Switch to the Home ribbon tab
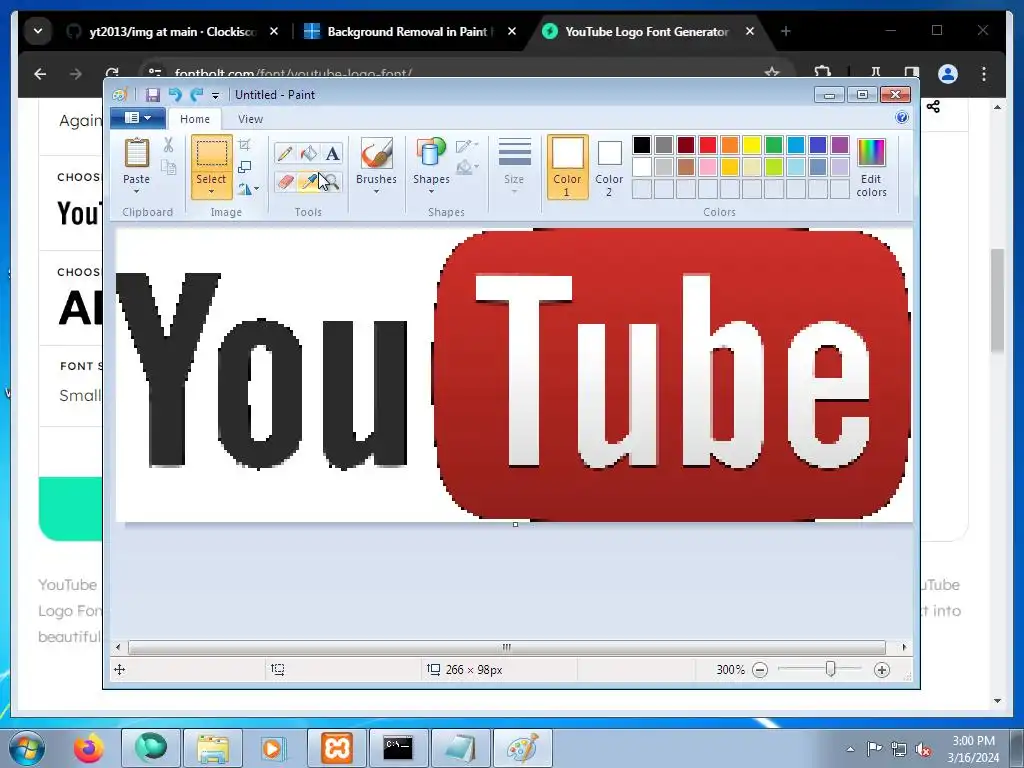The image size is (1024, 768). tap(195, 119)
